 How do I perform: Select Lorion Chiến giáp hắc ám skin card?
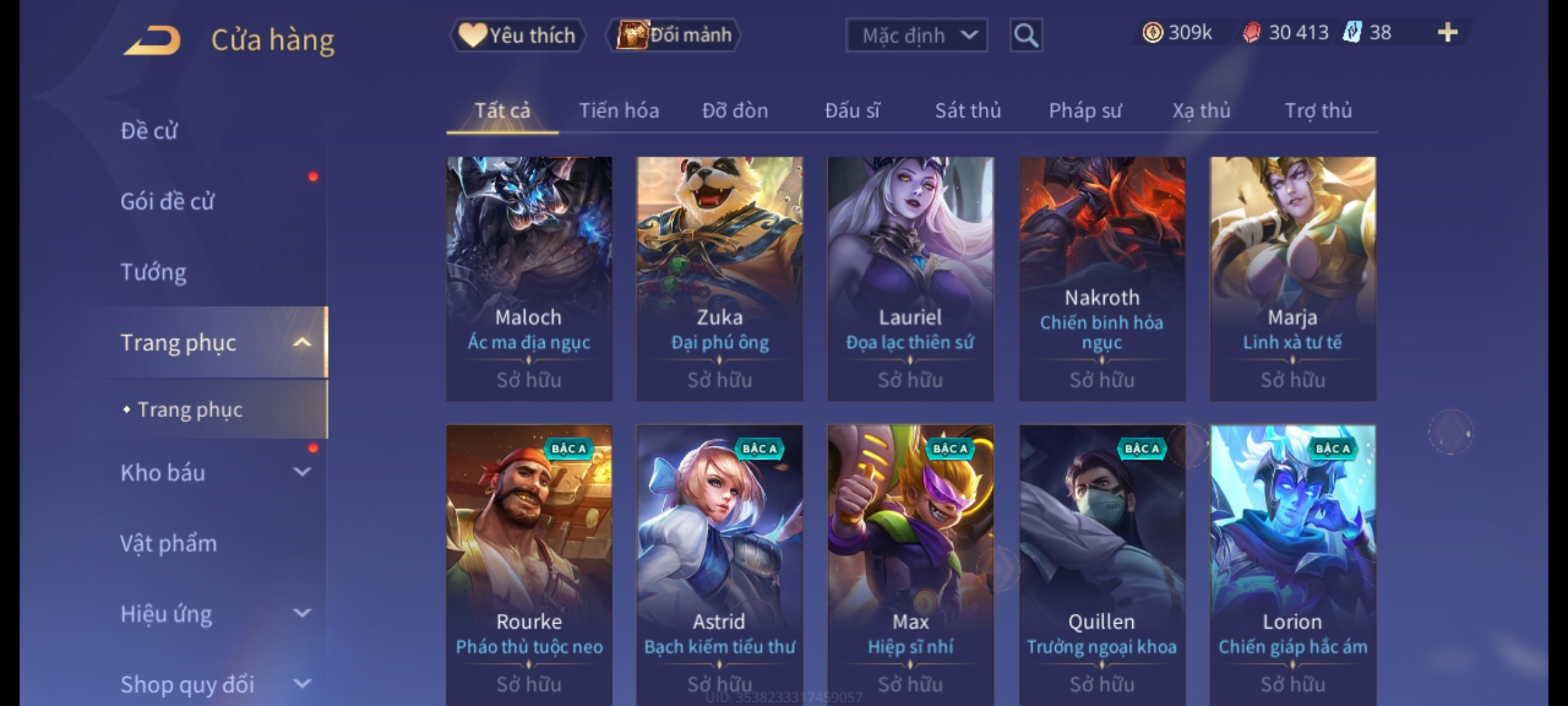coord(1293,565)
